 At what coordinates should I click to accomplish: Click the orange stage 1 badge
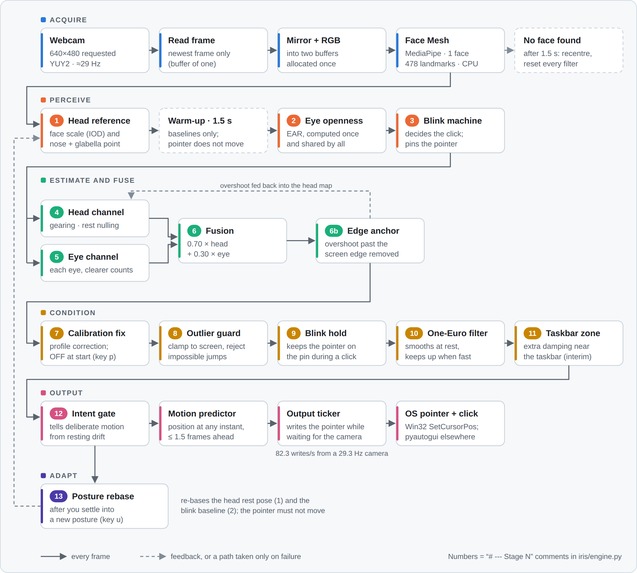click(x=56, y=121)
